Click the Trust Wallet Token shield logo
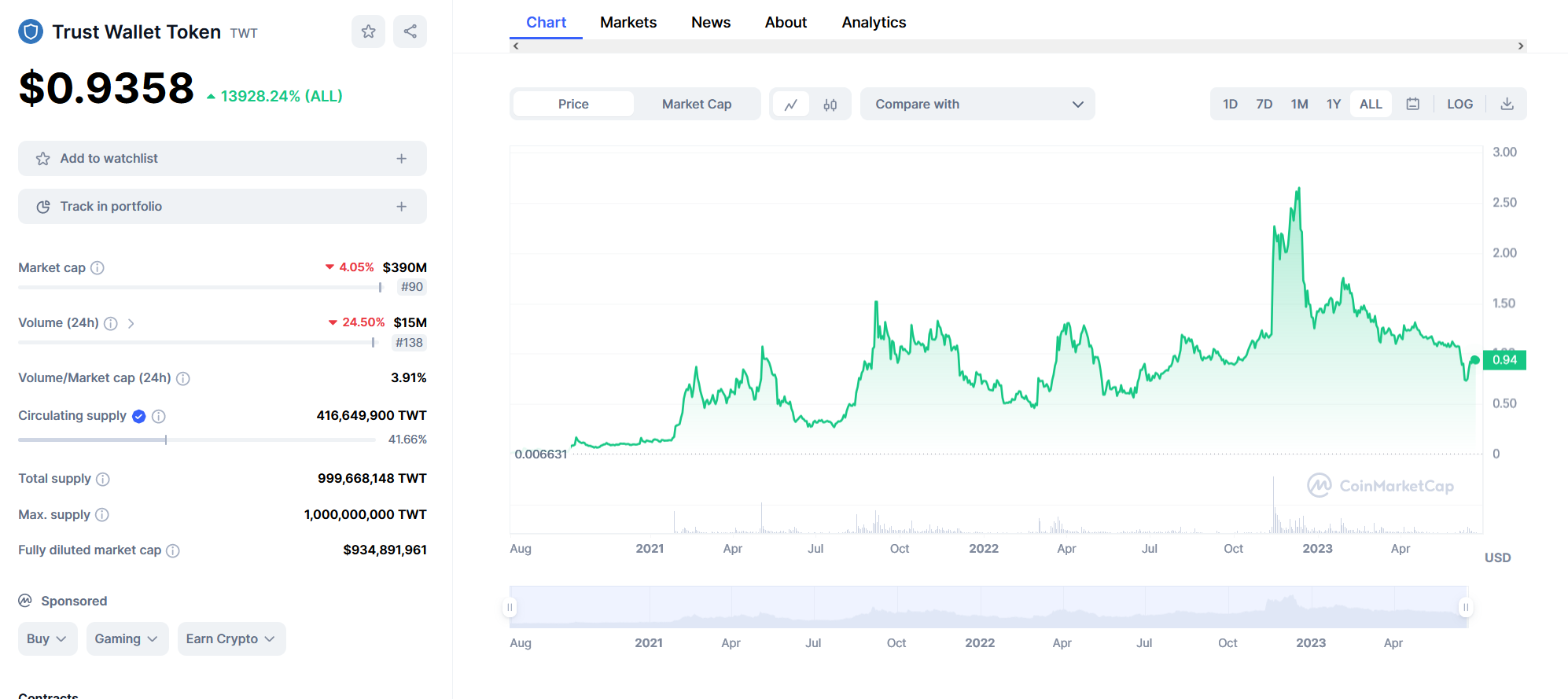 coord(31,31)
